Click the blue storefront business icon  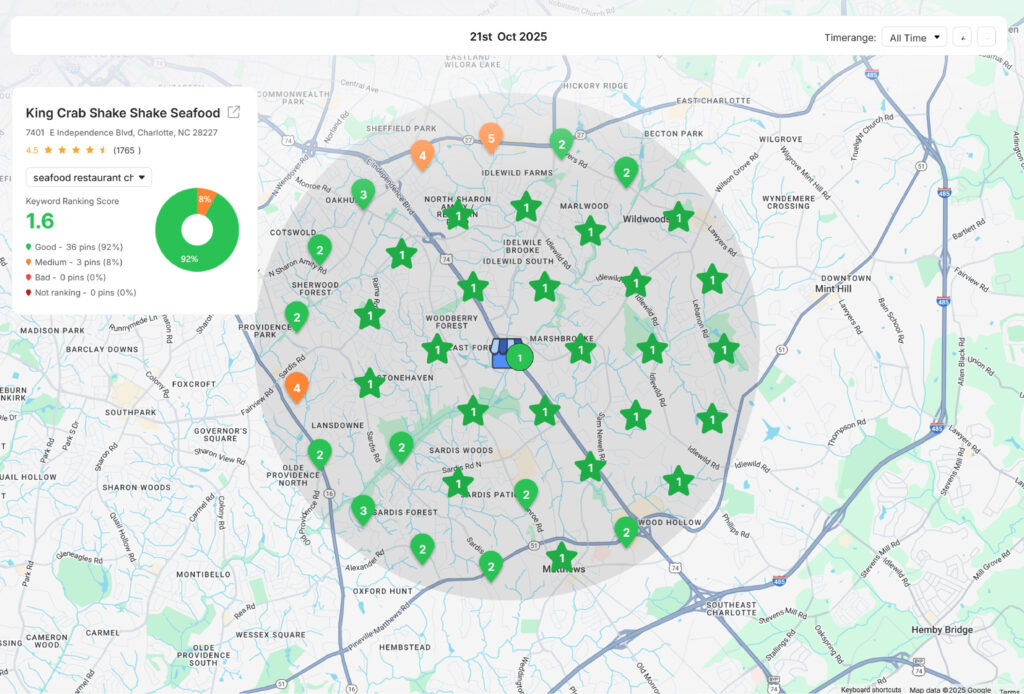tap(500, 353)
